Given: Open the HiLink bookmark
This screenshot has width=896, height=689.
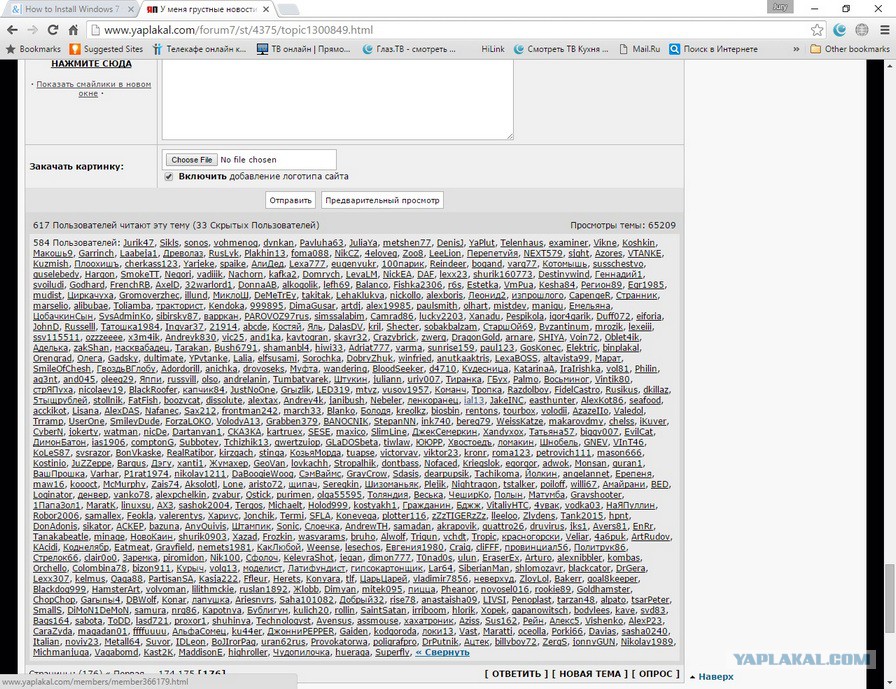Looking at the screenshot, I should tap(493, 49).
